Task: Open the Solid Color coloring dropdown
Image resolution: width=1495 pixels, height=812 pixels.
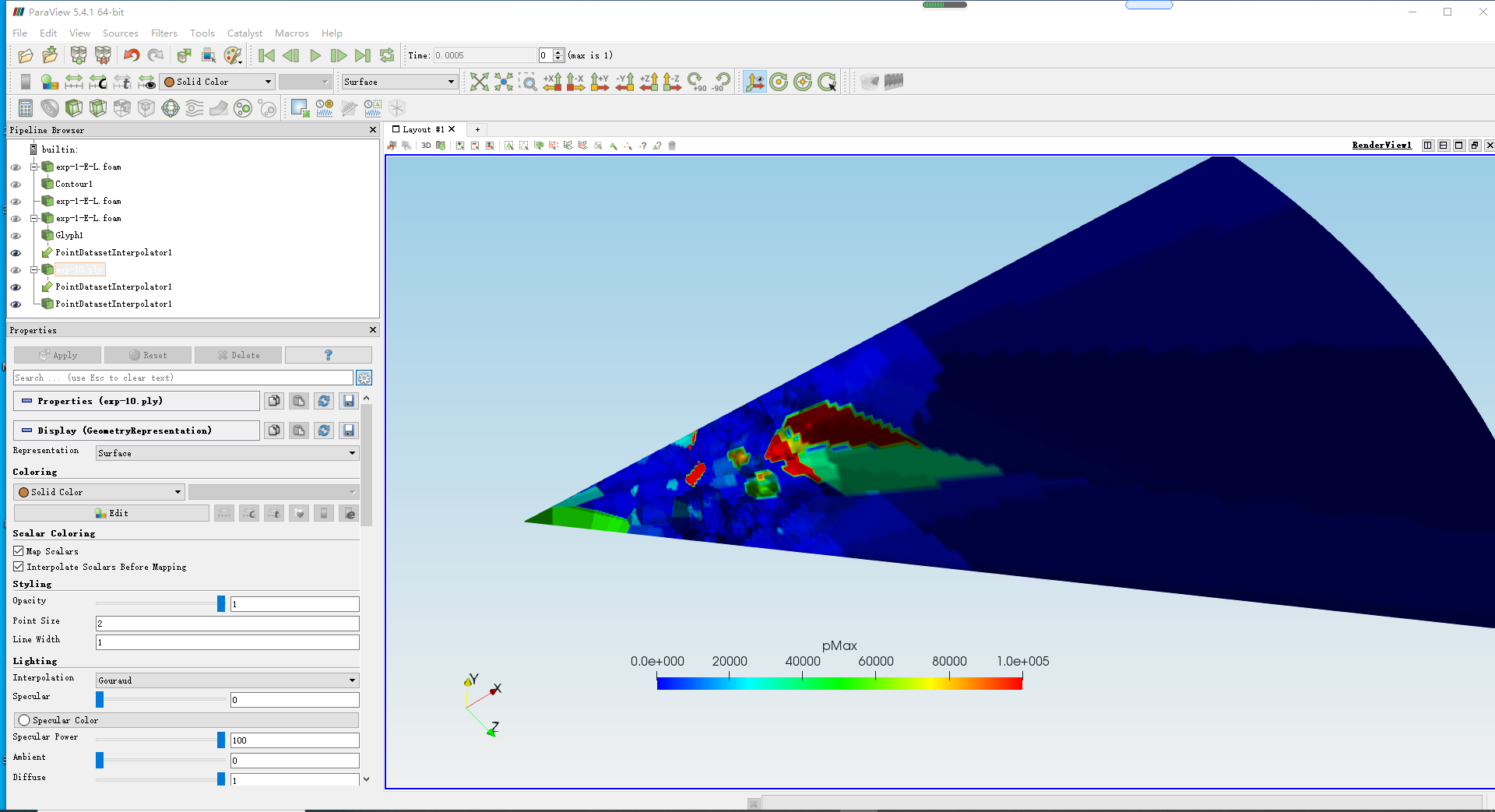Action: pyautogui.click(x=100, y=492)
